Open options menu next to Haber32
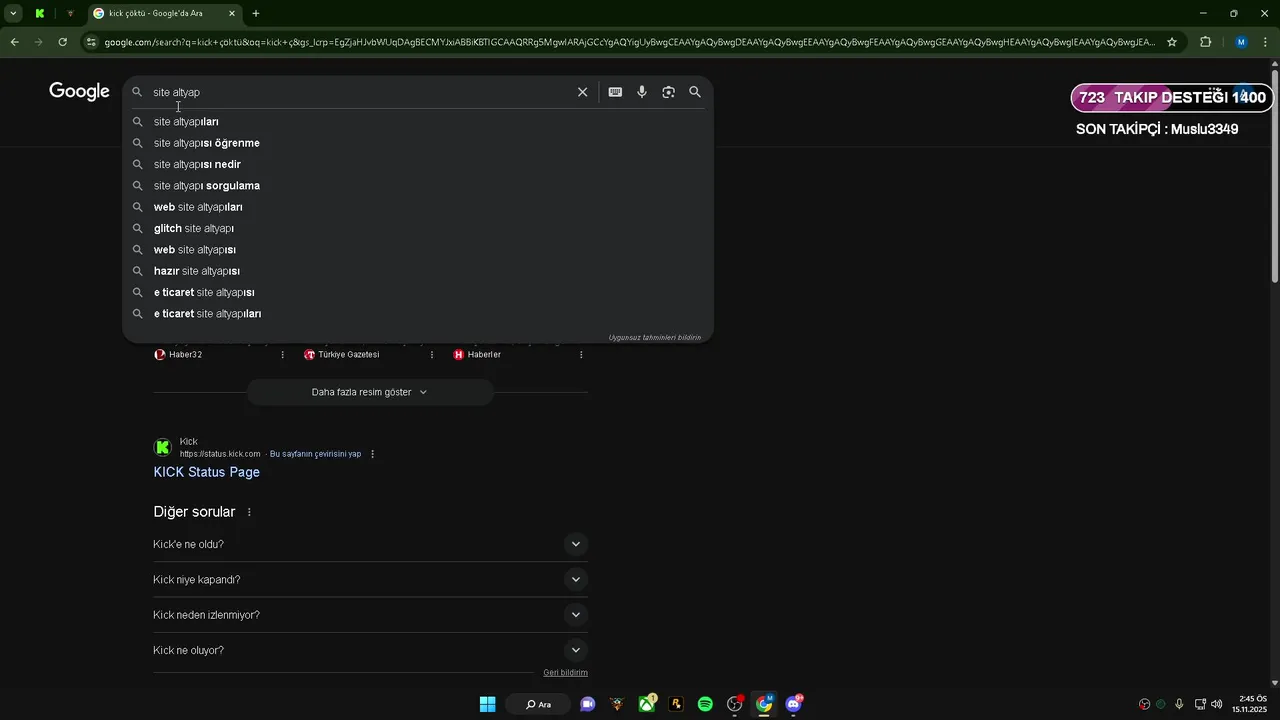Screen dimensions: 1280x720 click(282, 354)
